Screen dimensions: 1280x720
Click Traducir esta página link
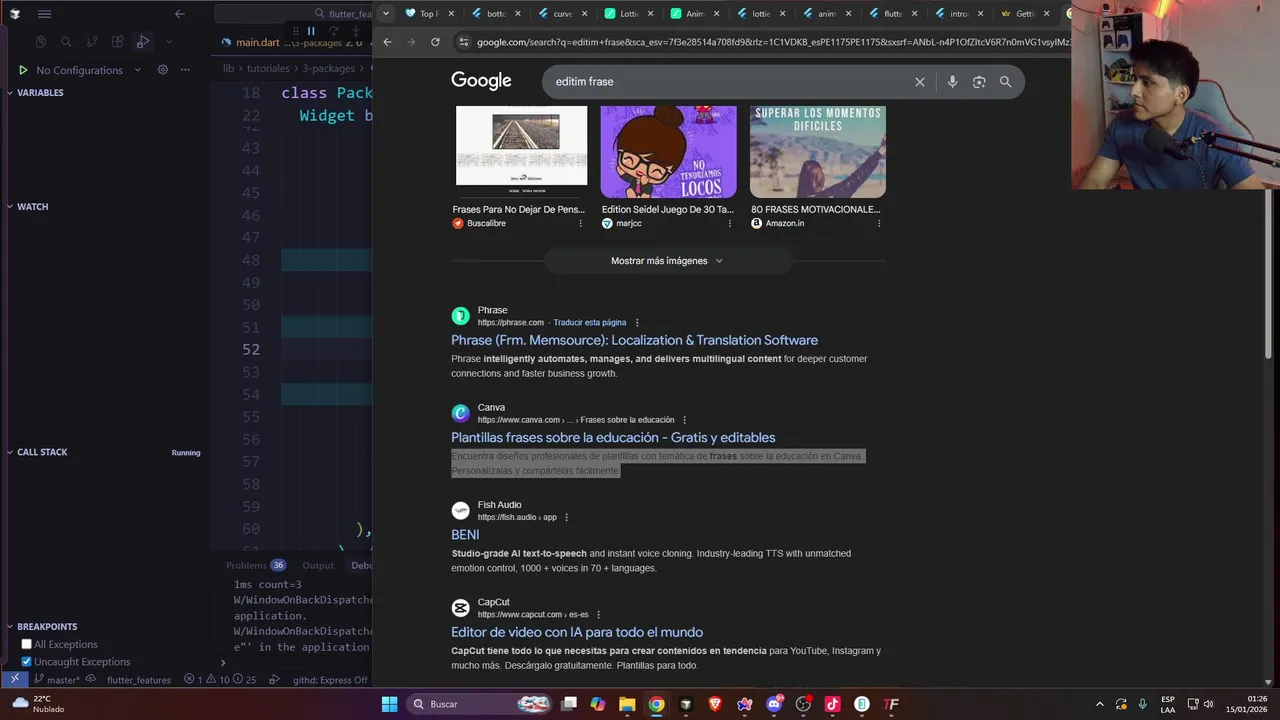(590, 323)
